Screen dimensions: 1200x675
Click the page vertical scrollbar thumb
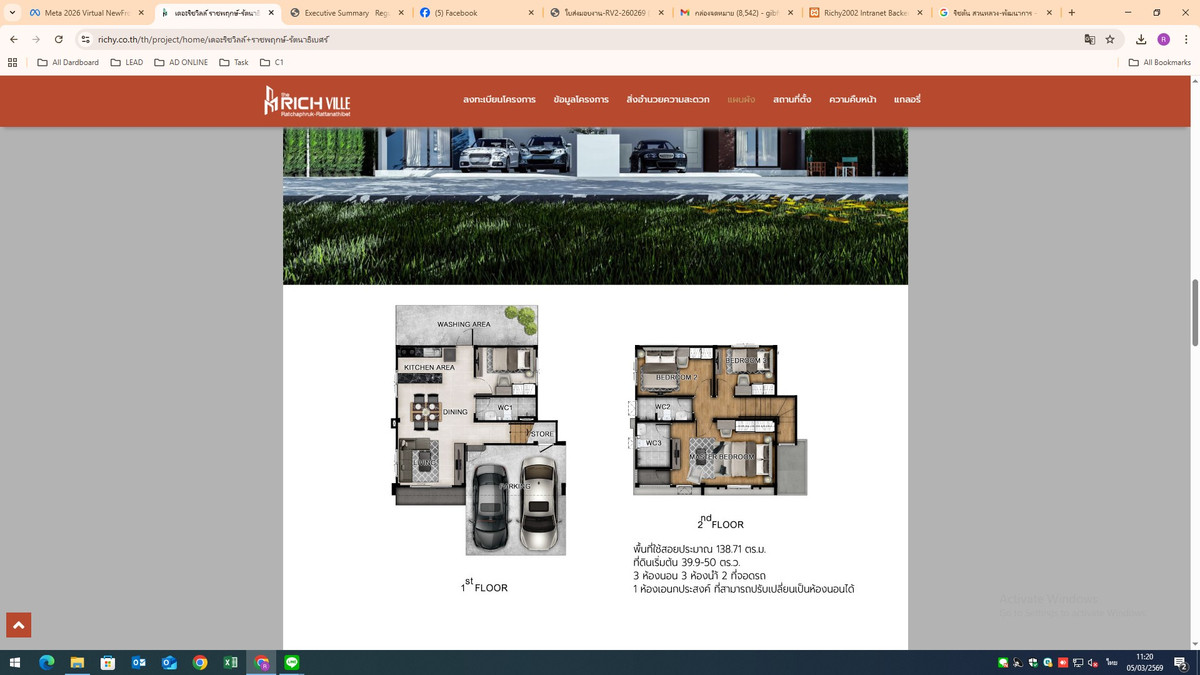coord(1194,312)
